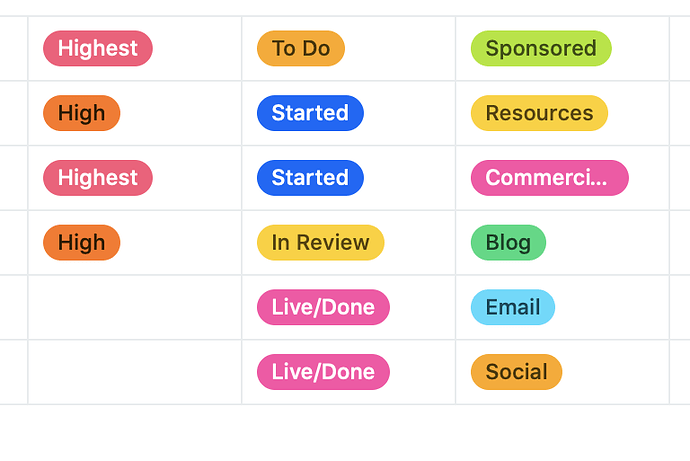The image size is (690, 461).
Task: Click the High tag in fourth row
Action: click(81, 242)
